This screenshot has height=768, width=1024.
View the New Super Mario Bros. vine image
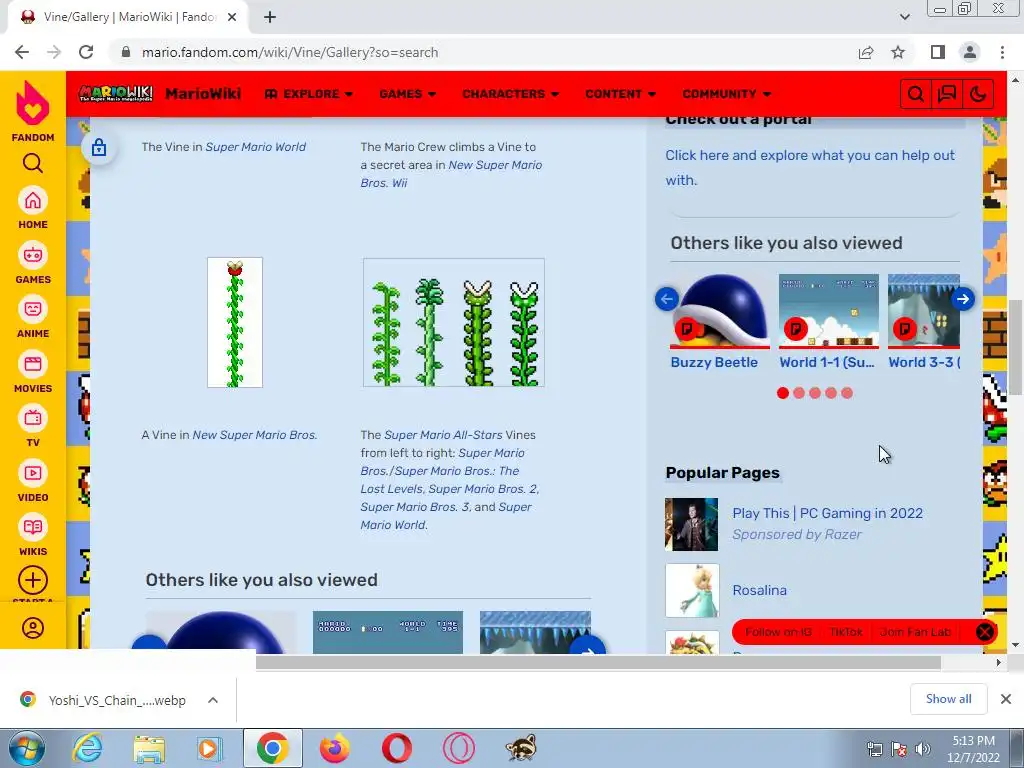tap(235, 323)
